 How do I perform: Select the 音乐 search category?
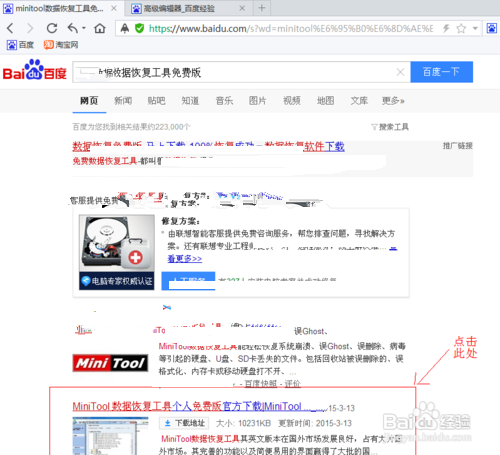pos(224,101)
